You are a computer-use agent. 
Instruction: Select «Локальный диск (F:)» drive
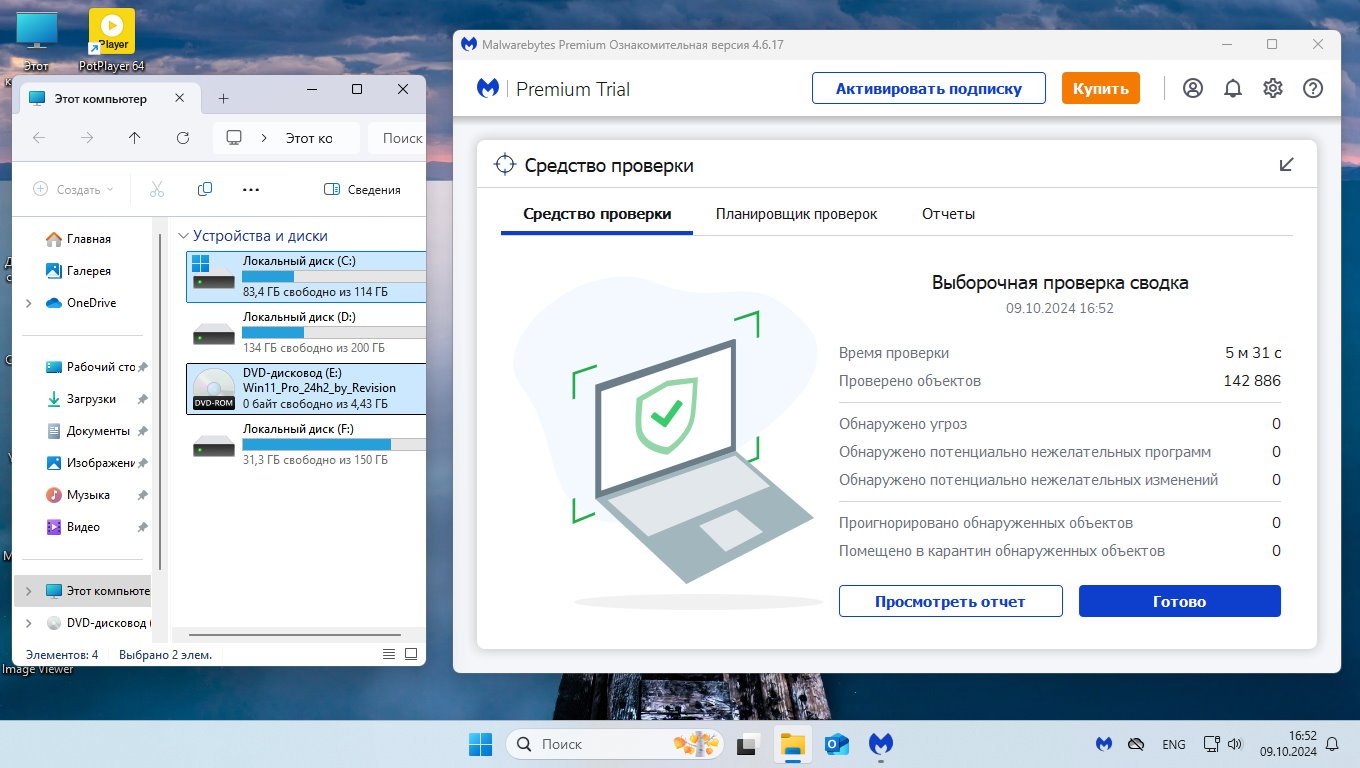[x=306, y=445]
